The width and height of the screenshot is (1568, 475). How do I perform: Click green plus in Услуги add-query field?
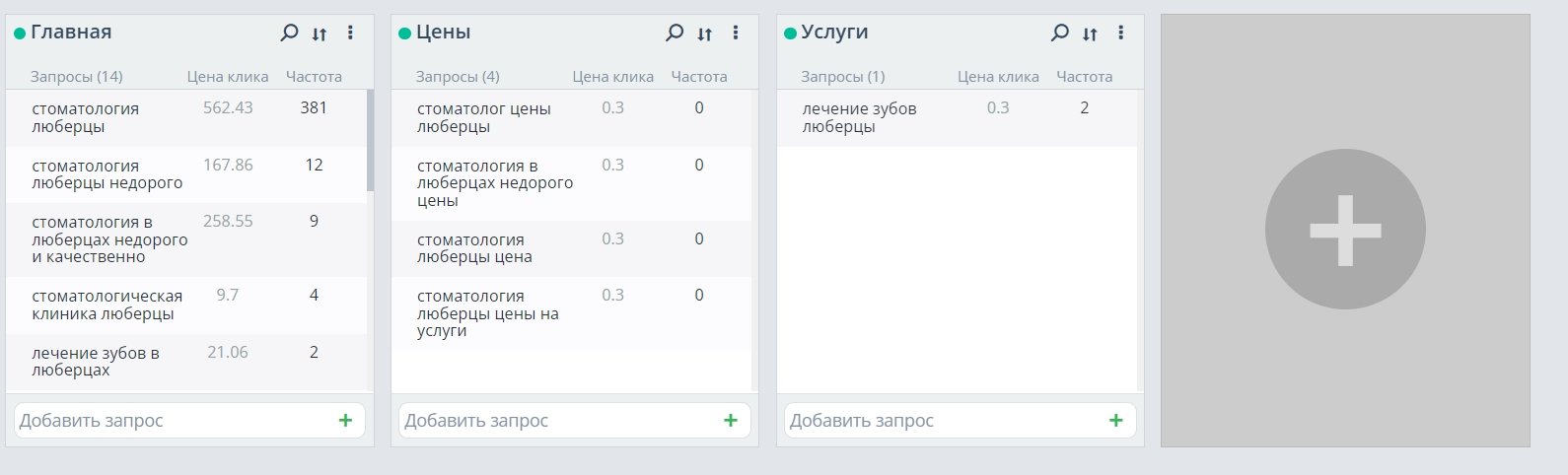click(x=1115, y=421)
